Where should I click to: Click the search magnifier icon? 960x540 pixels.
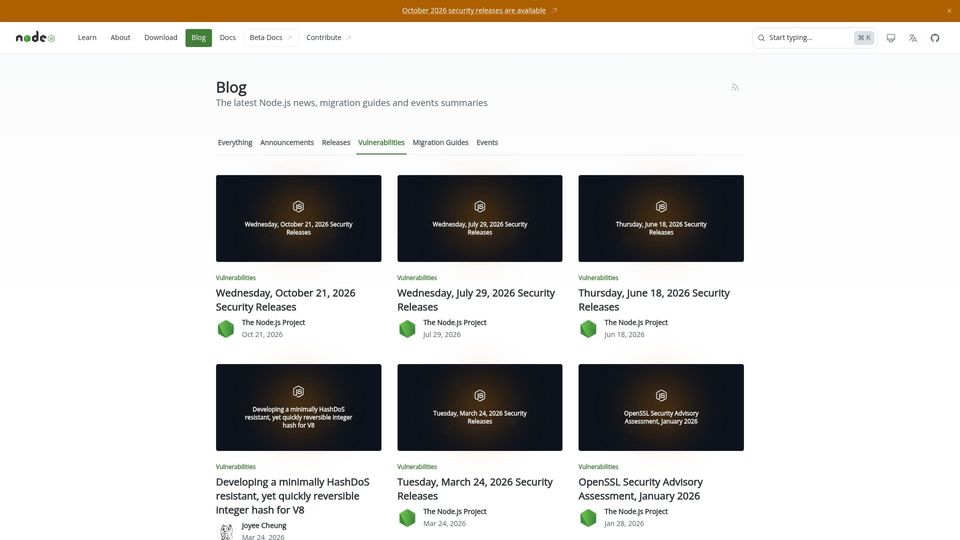[761, 38]
